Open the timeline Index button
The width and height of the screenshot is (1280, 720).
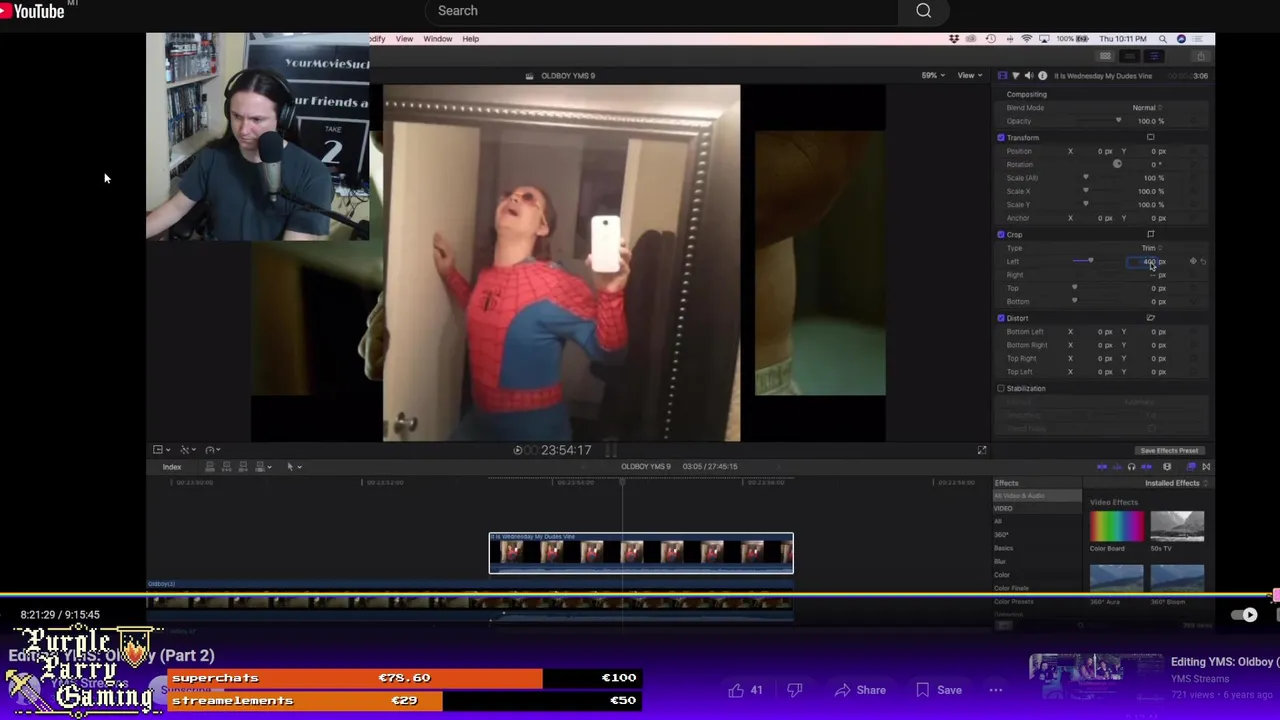(x=172, y=467)
